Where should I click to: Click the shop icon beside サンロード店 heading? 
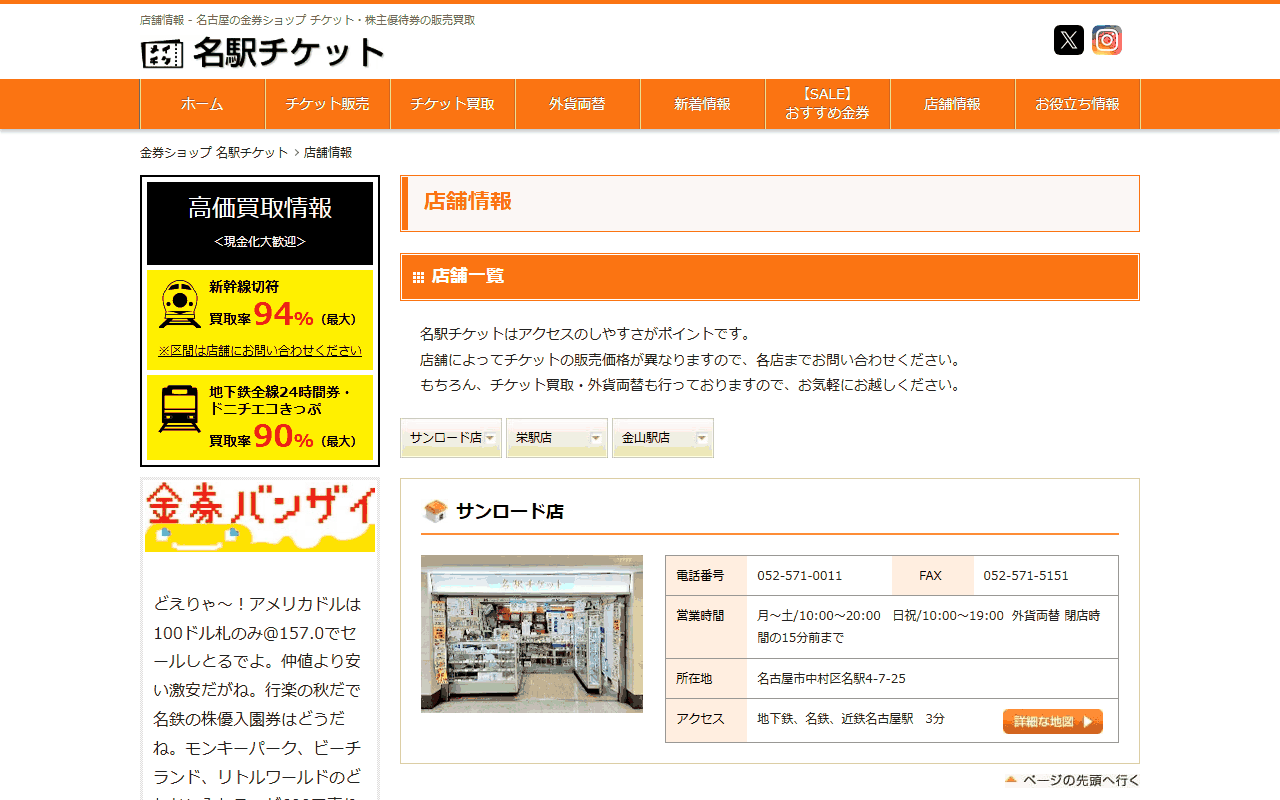435,511
